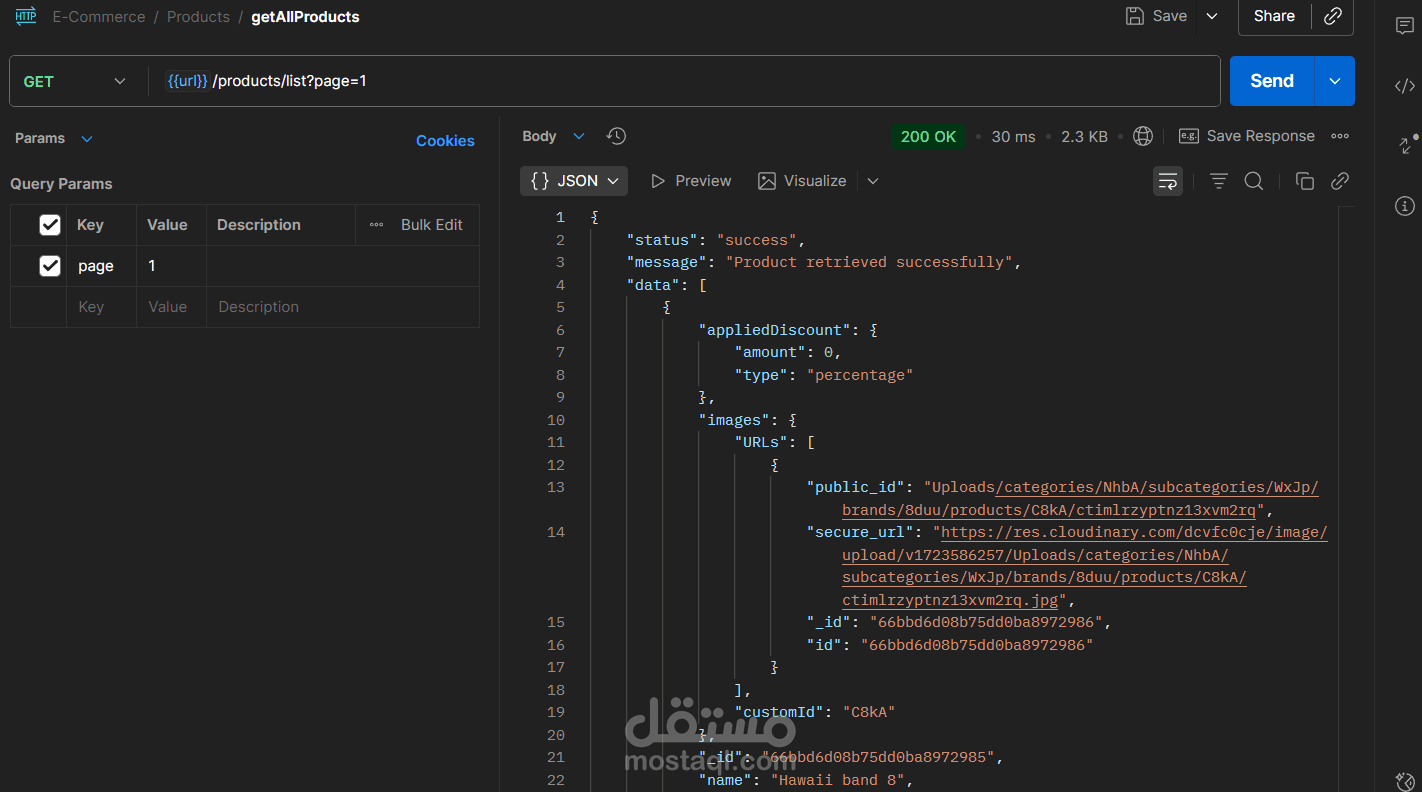The height and width of the screenshot is (792, 1422).
Task: Open the JSON format dropdown
Action: (574, 181)
